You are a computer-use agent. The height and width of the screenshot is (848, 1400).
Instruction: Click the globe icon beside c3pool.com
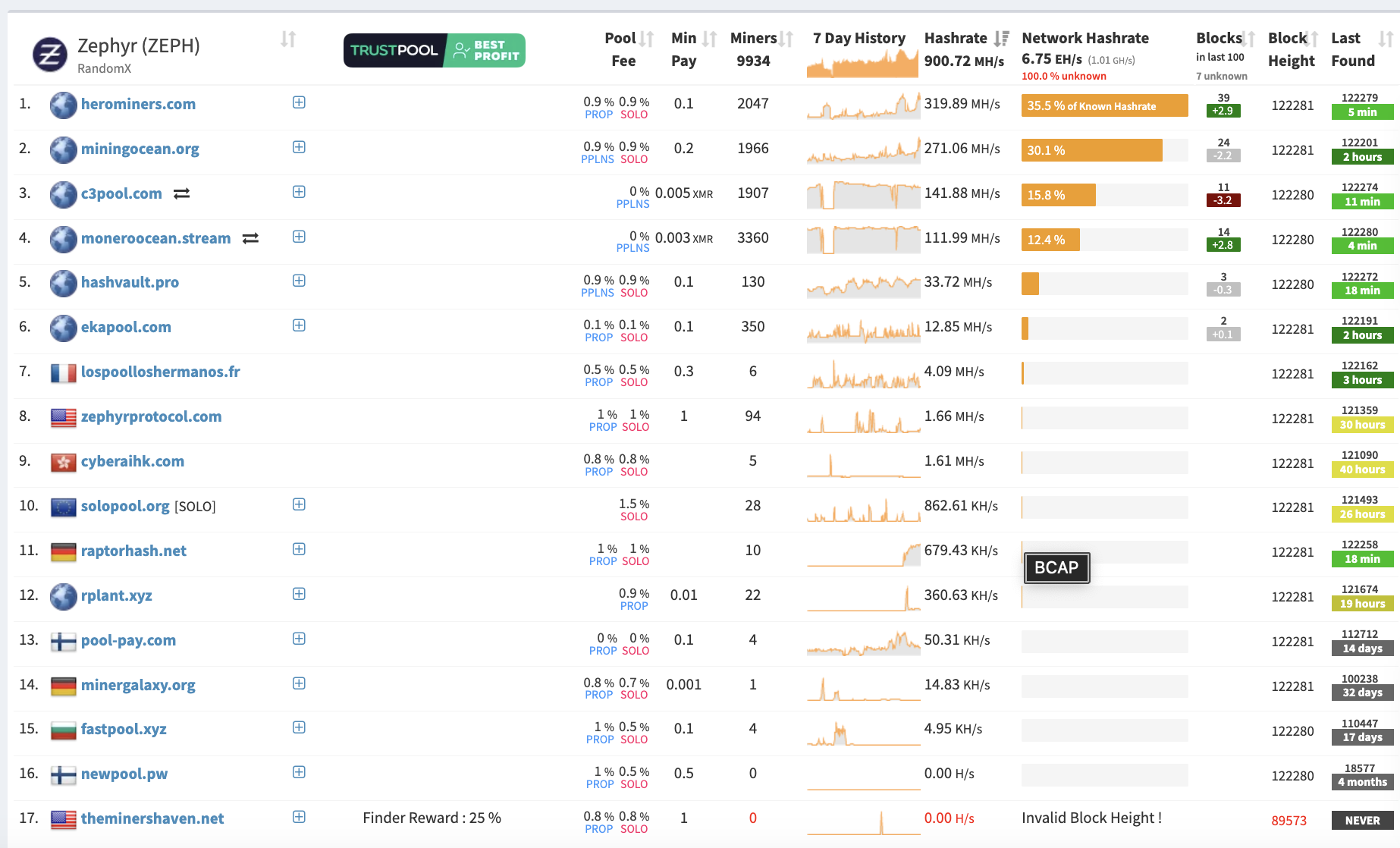coord(64,194)
